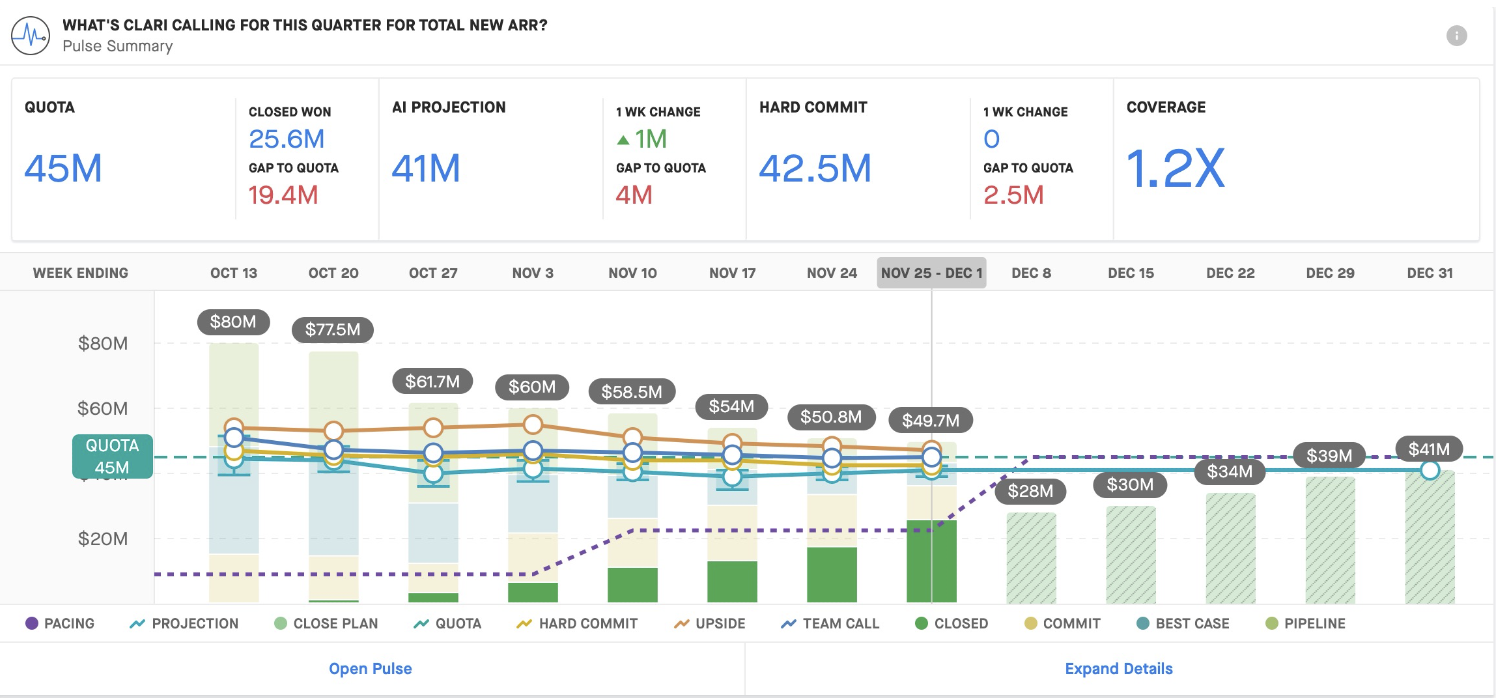This screenshot has width=1498, height=698.
Task: Toggle the Commit legend item with the yellow dot
Action: (1062, 623)
